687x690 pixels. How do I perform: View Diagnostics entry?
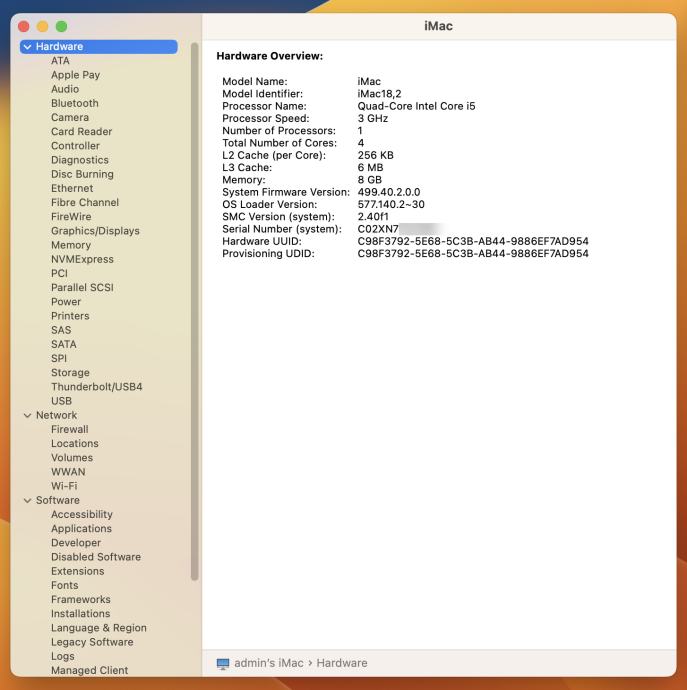(80, 160)
